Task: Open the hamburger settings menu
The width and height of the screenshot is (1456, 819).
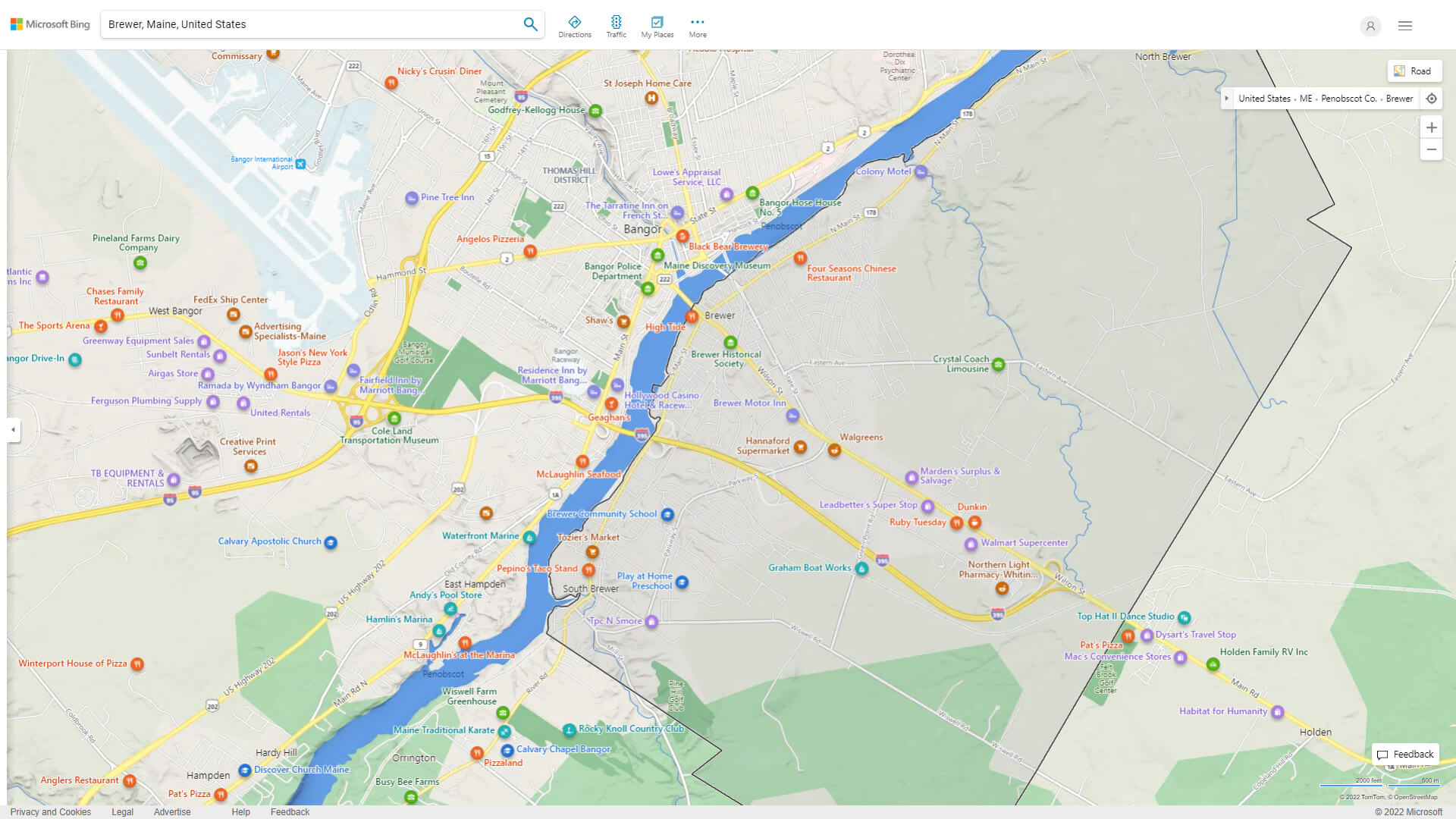Action: pyautogui.click(x=1404, y=26)
